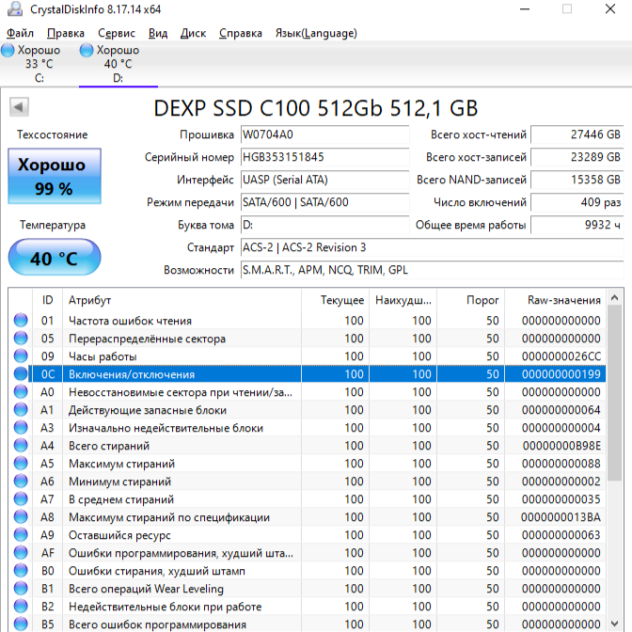Click the serial number field HGB353151845
The height and width of the screenshot is (632, 632).
[325, 157]
